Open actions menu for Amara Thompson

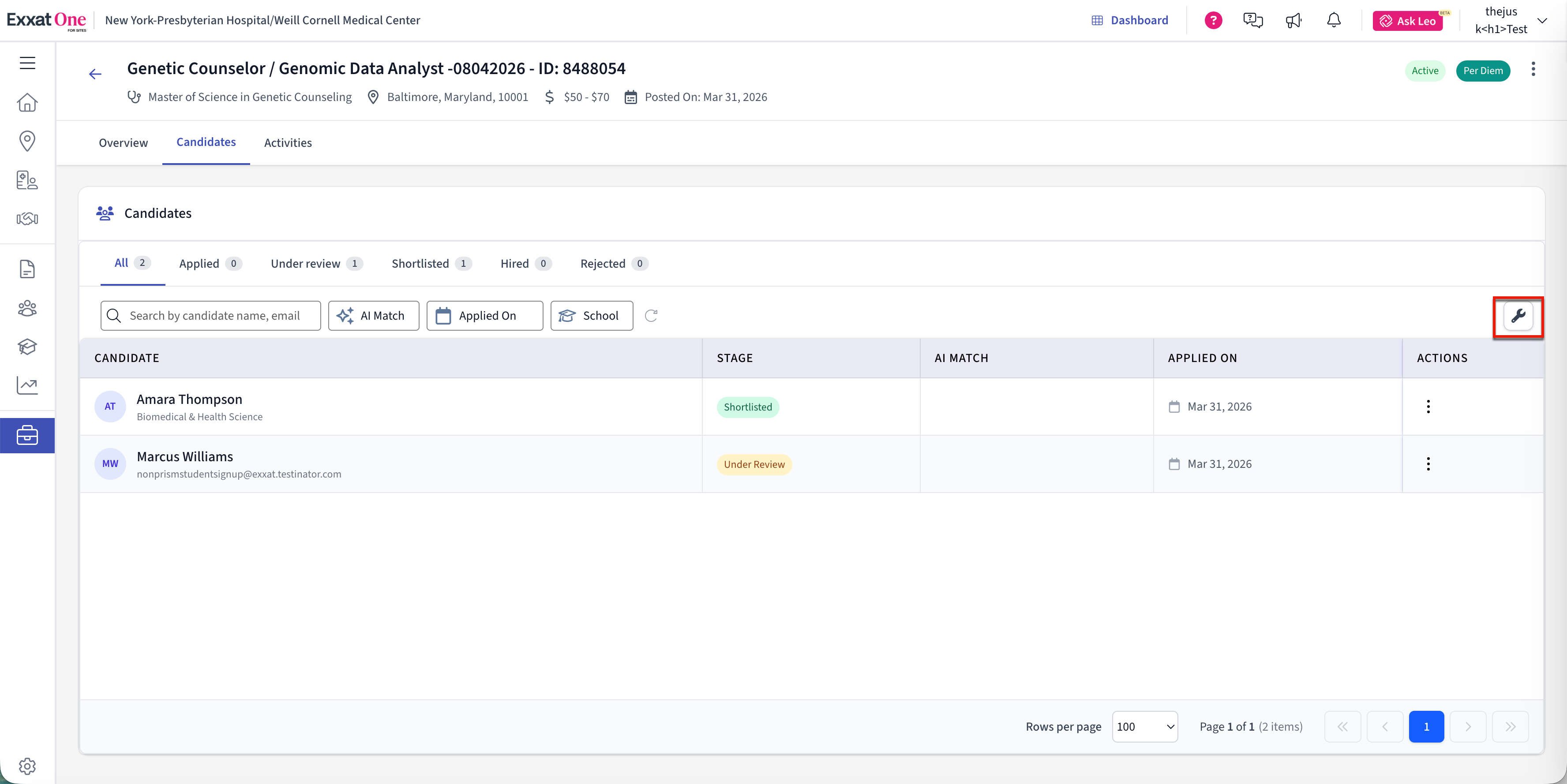(x=1428, y=406)
